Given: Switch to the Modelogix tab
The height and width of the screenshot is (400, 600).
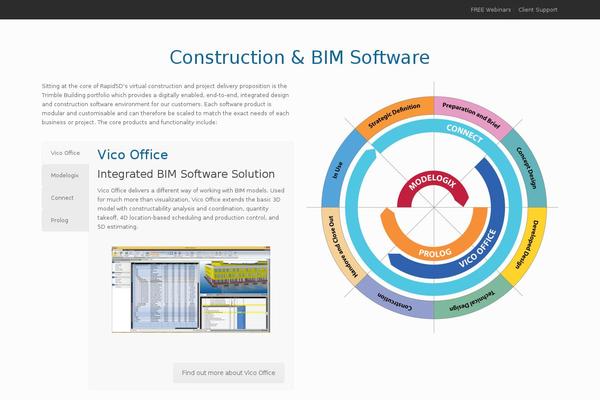Looking at the screenshot, I should 65,175.
